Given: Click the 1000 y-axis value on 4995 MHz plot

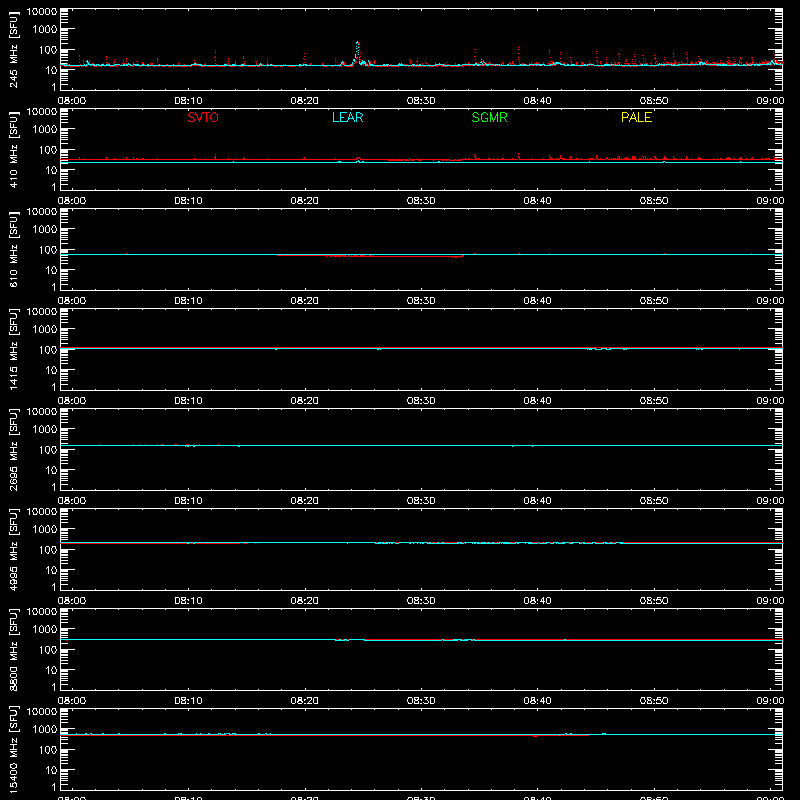Looking at the screenshot, I should 45,530.
